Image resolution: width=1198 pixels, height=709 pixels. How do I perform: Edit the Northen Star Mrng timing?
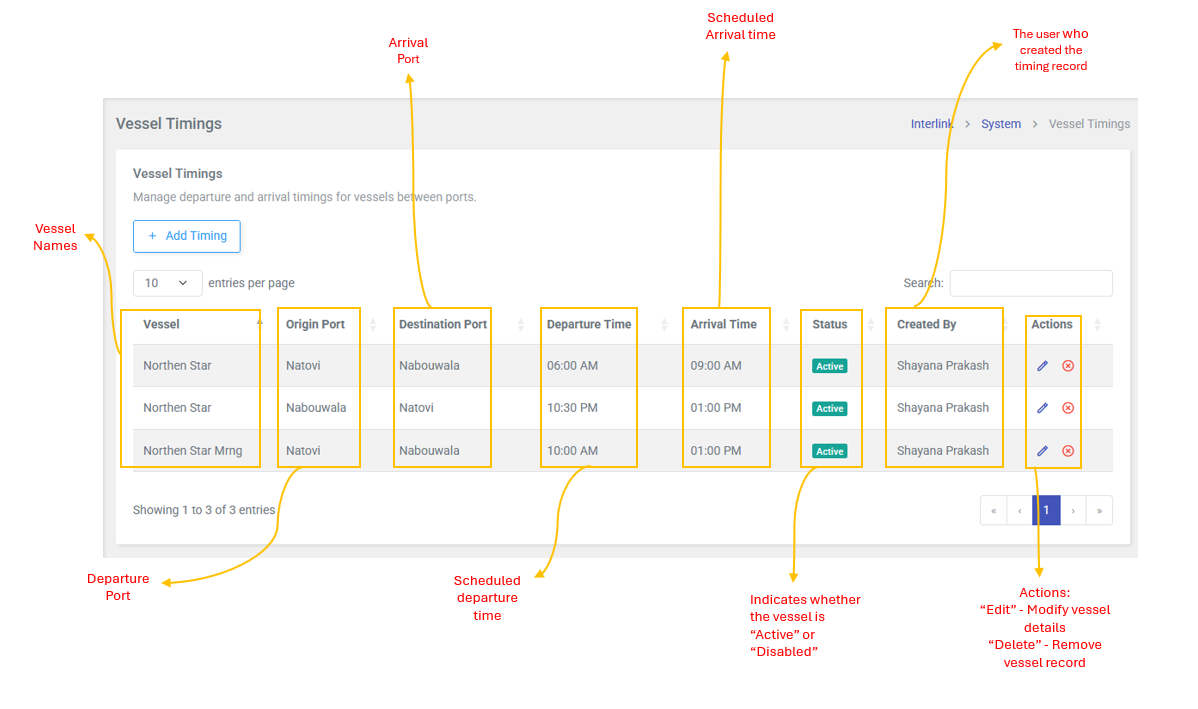[1042, 451]
